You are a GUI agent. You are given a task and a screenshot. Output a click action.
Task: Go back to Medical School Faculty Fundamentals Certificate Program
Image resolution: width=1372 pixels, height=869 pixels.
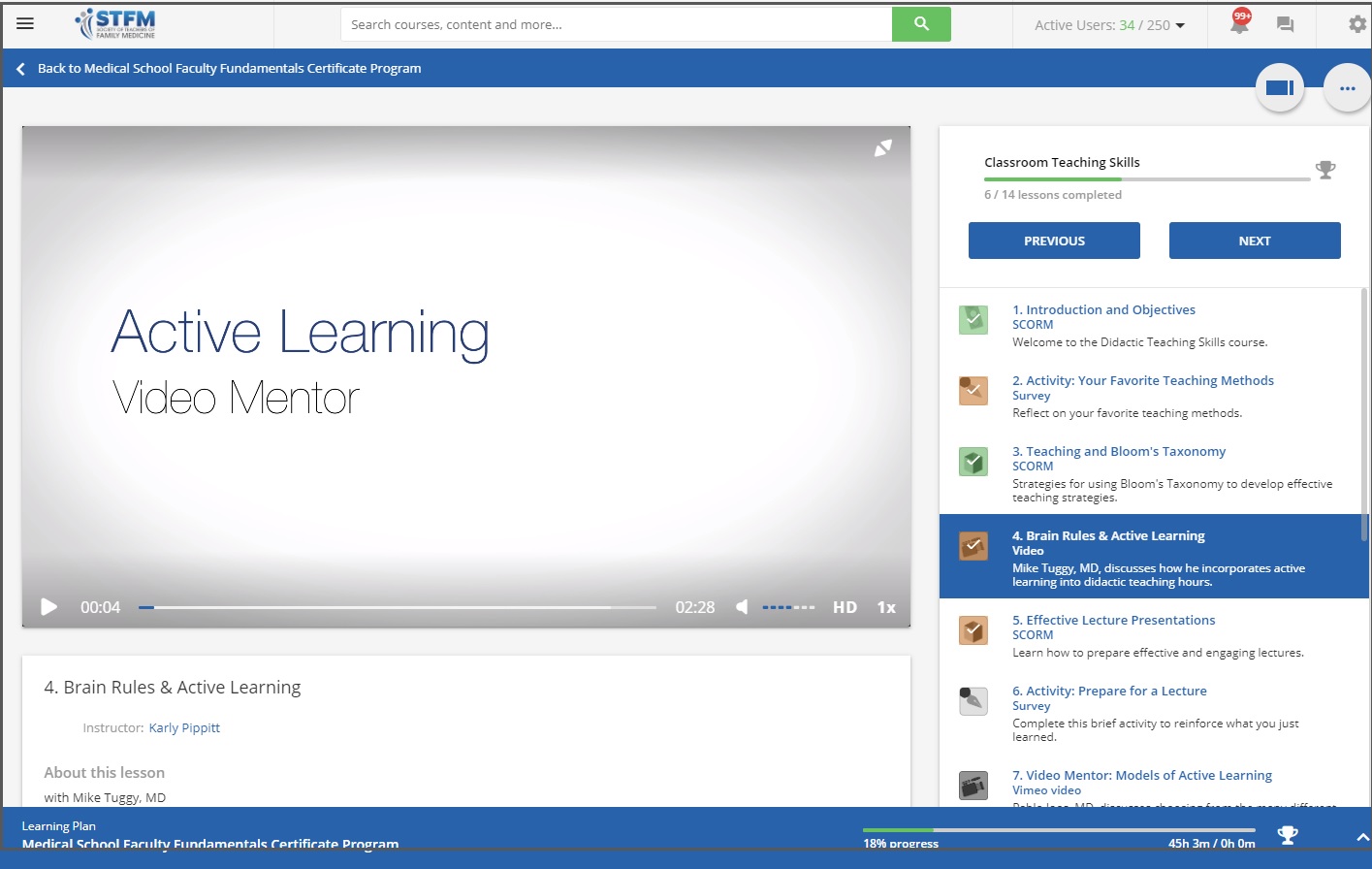(x=229, y=69)
